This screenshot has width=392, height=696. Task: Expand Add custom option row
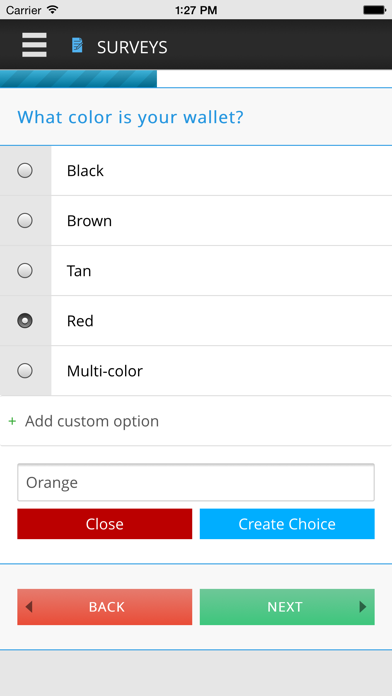click(196, 421)
